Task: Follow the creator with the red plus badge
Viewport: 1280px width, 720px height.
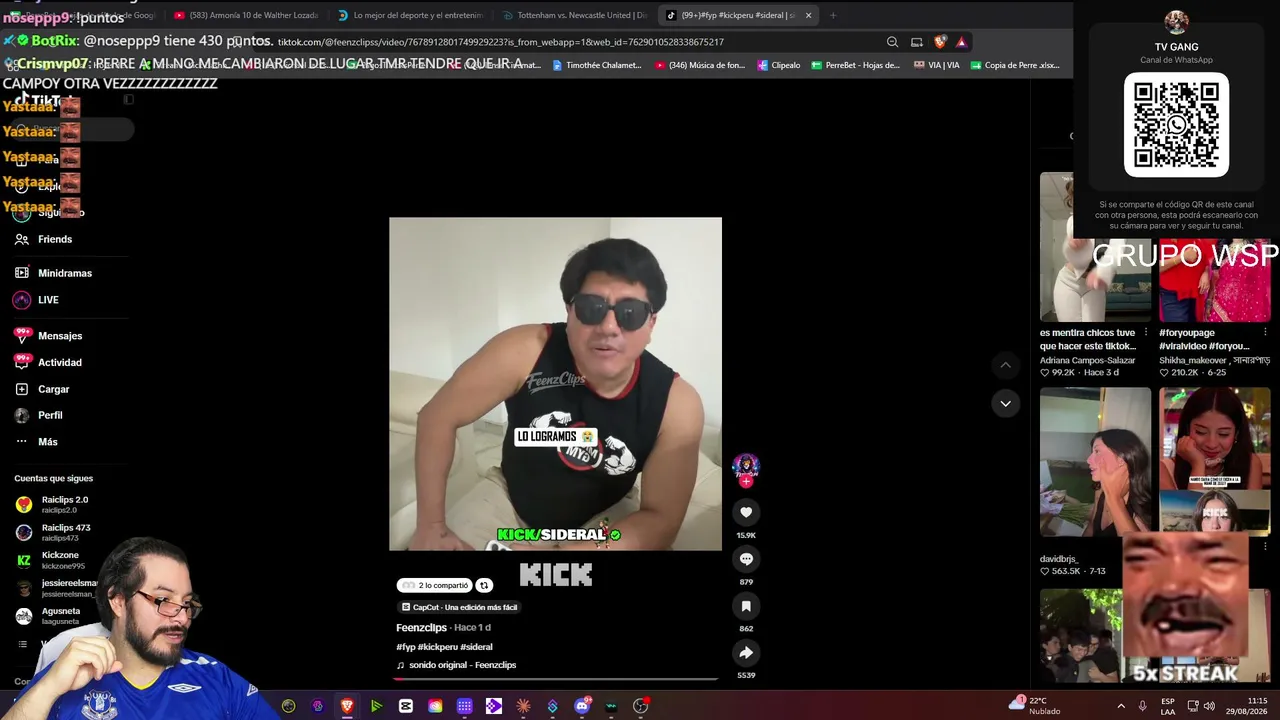Action: (x=746, y=481)
